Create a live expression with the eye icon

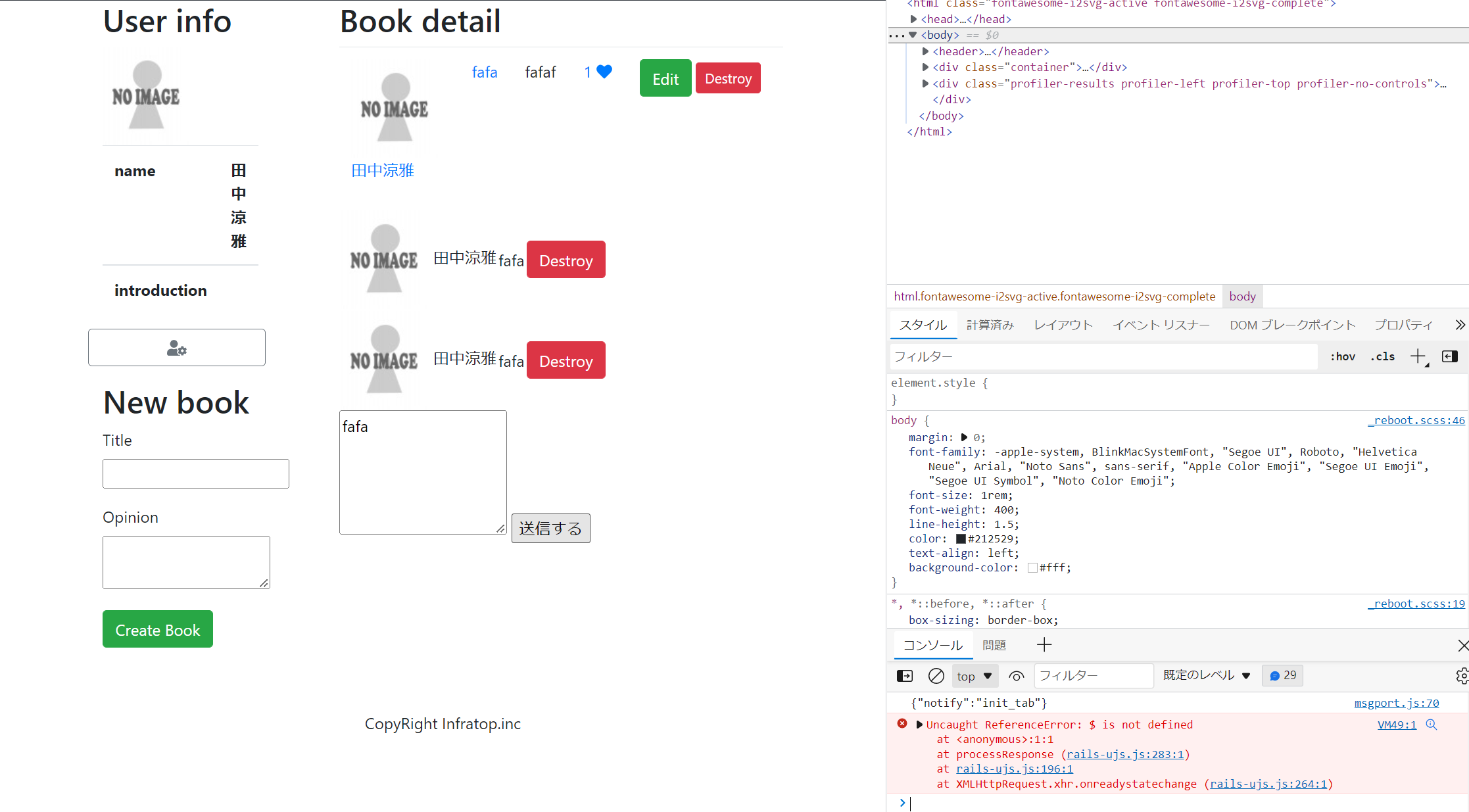[1017, 676]
